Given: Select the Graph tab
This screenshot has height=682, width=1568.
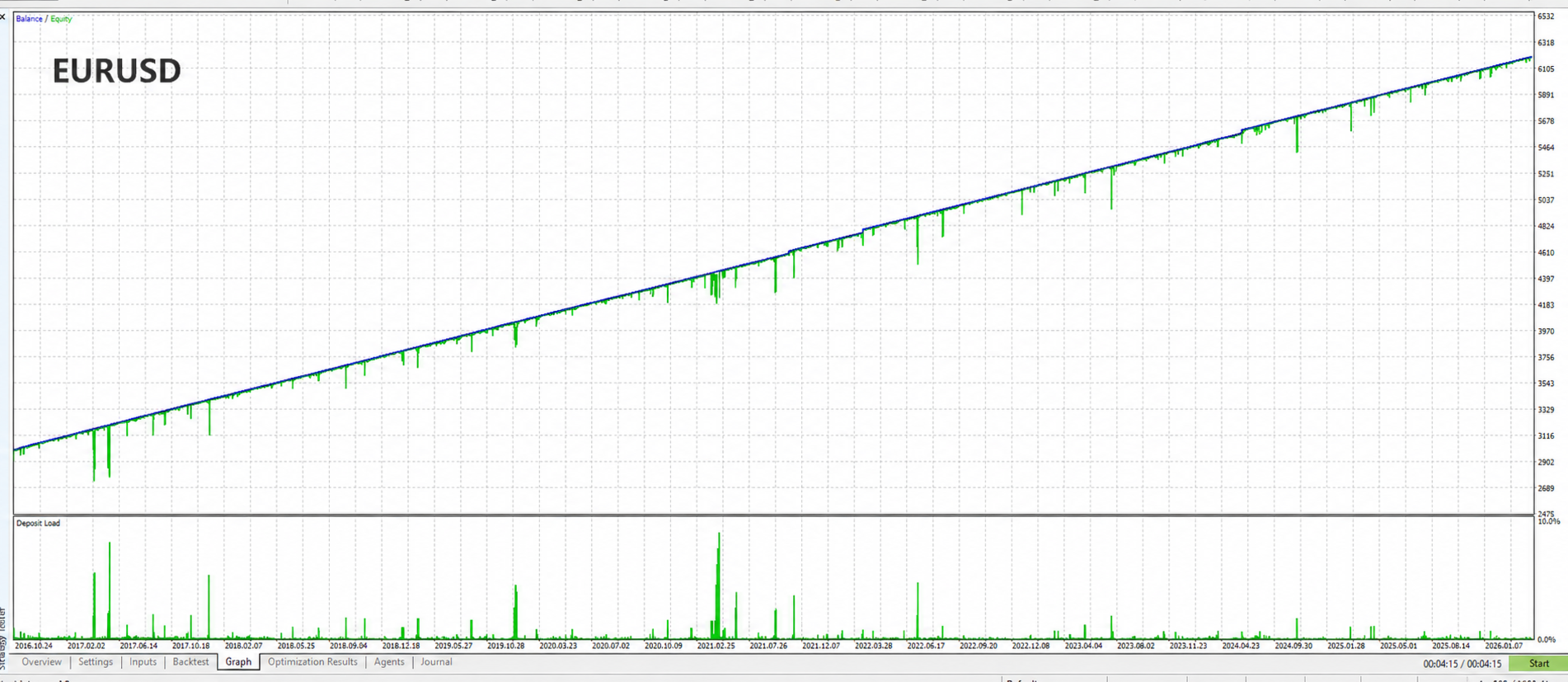Looking at the screenshot, I should [x=238, y=662].
